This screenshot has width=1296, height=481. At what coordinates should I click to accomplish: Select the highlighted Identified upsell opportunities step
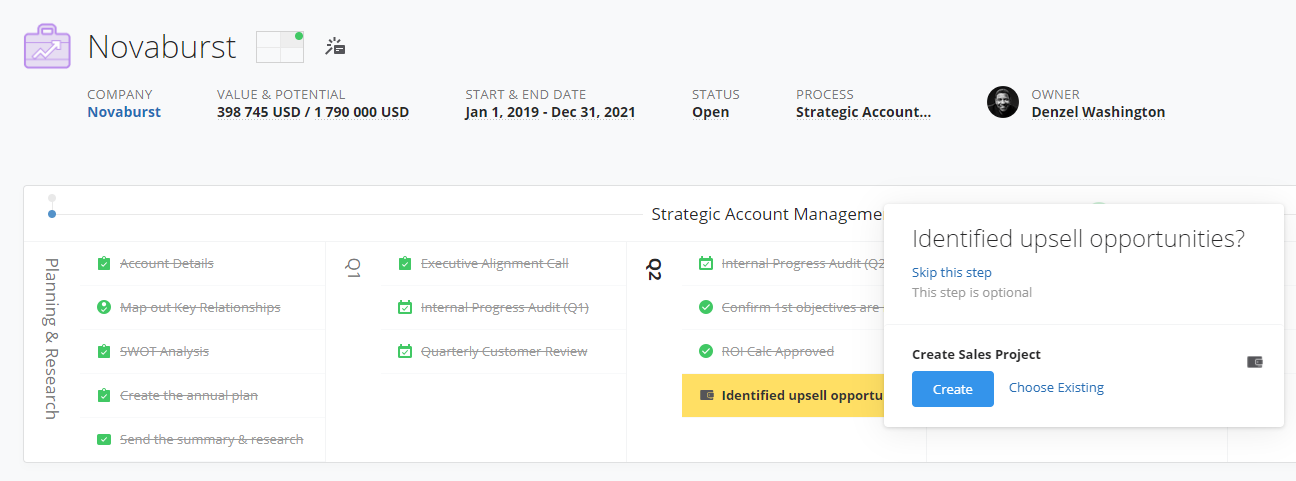point(783,396)
